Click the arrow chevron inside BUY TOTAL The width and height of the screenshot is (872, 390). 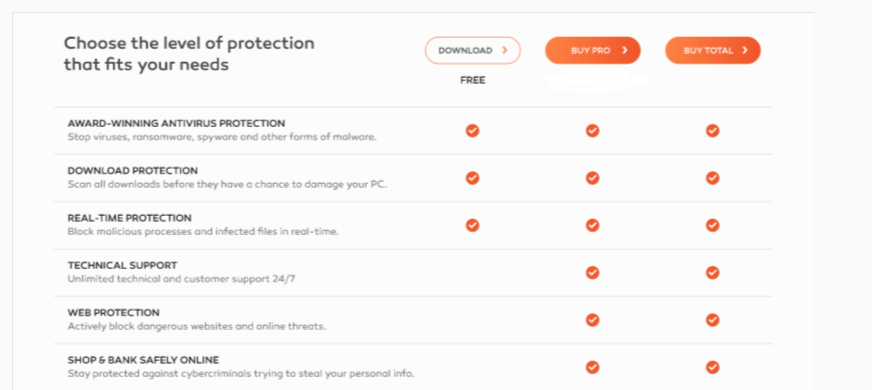[x=745, y=51]
